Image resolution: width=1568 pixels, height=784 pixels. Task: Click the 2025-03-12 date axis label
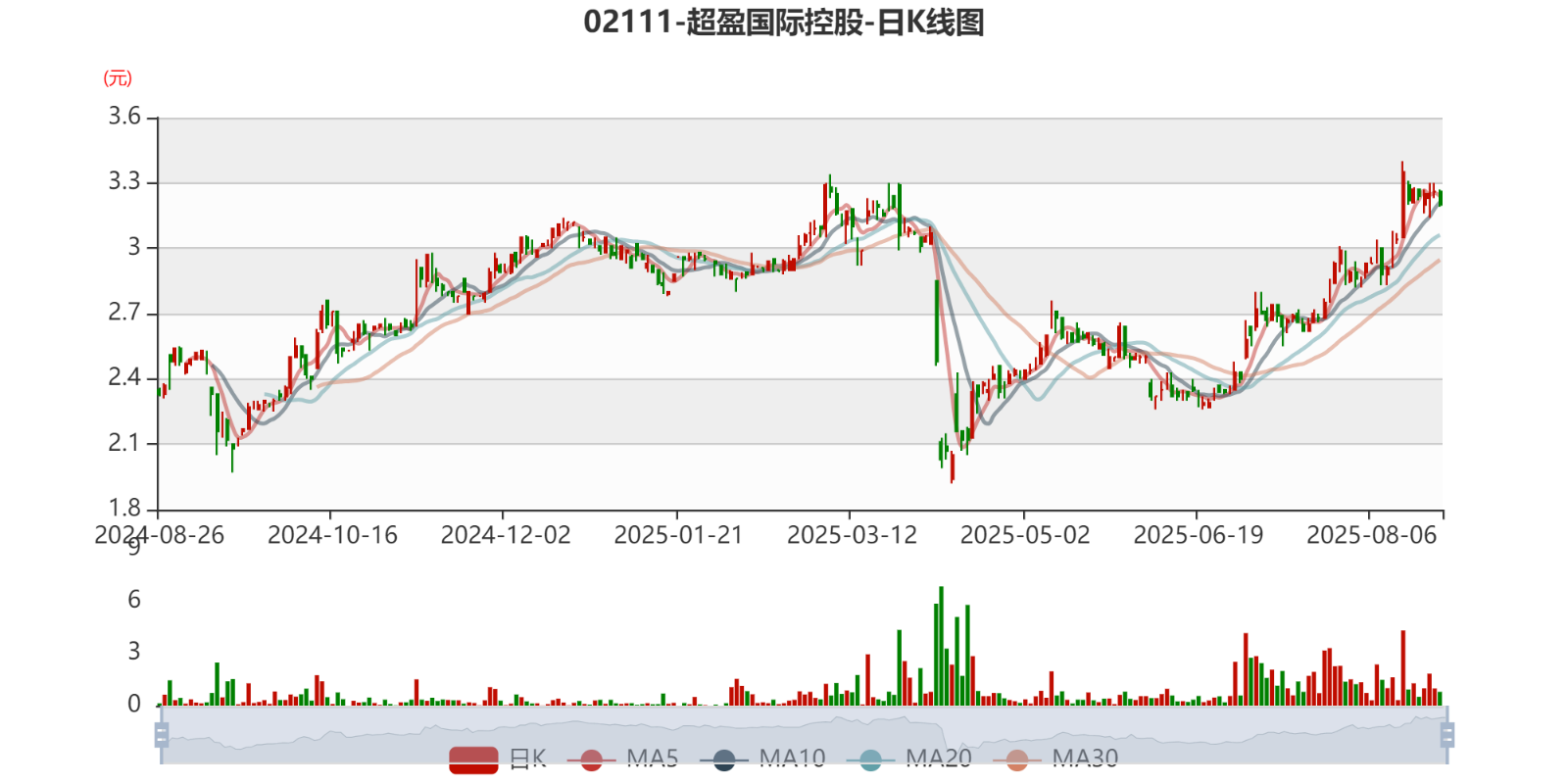pos(852,535)
